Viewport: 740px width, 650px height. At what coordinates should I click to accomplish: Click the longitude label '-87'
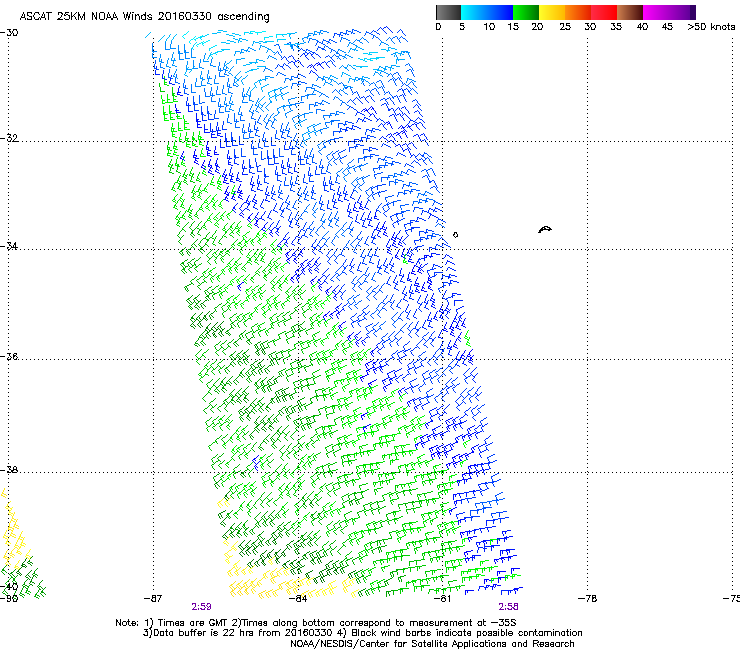coord(153,599)
